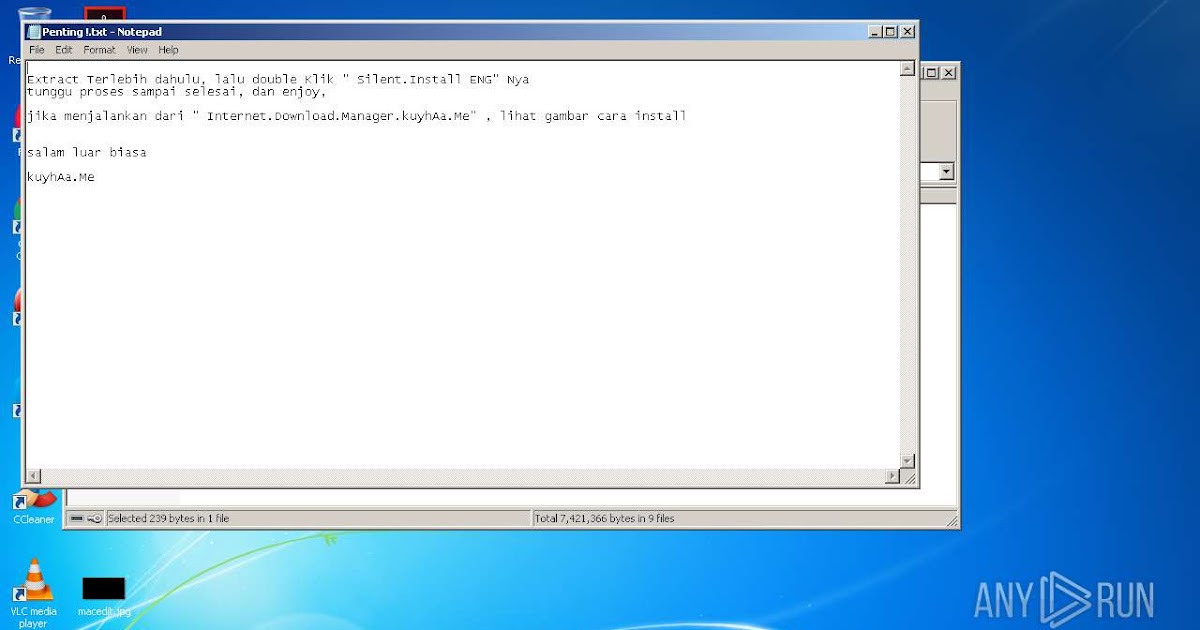Open the View menu in Notepad
The image size is (1200, 630).
click(x=137, y=49)
